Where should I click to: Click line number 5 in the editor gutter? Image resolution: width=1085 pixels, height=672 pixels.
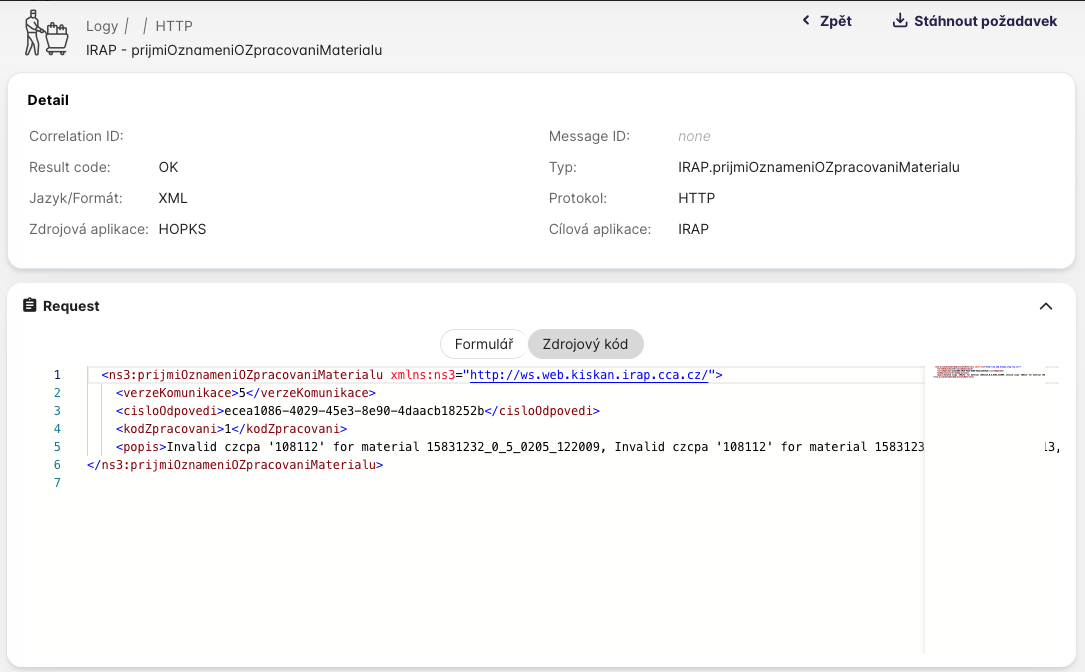coord(57,447)
